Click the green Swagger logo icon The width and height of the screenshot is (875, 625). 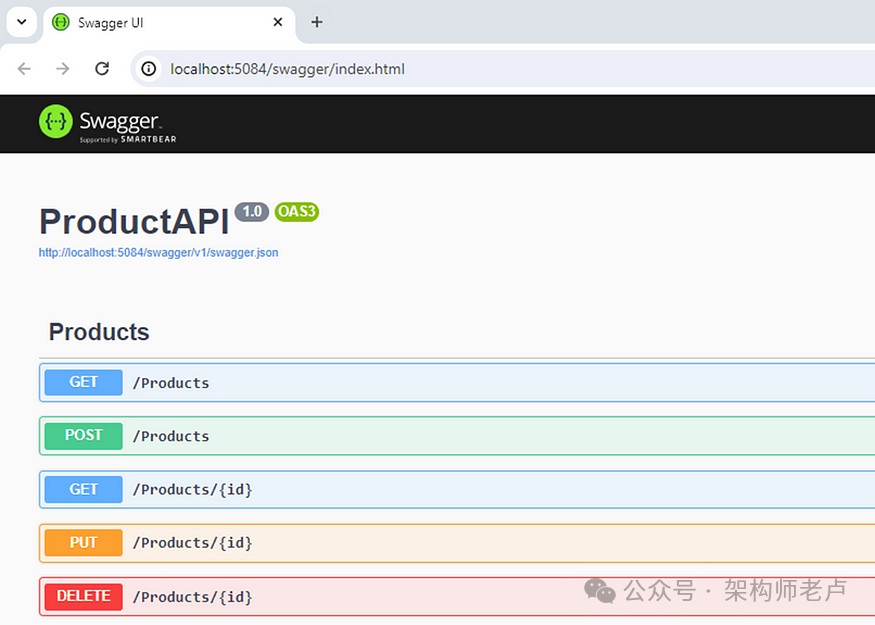tap(56, 121)
